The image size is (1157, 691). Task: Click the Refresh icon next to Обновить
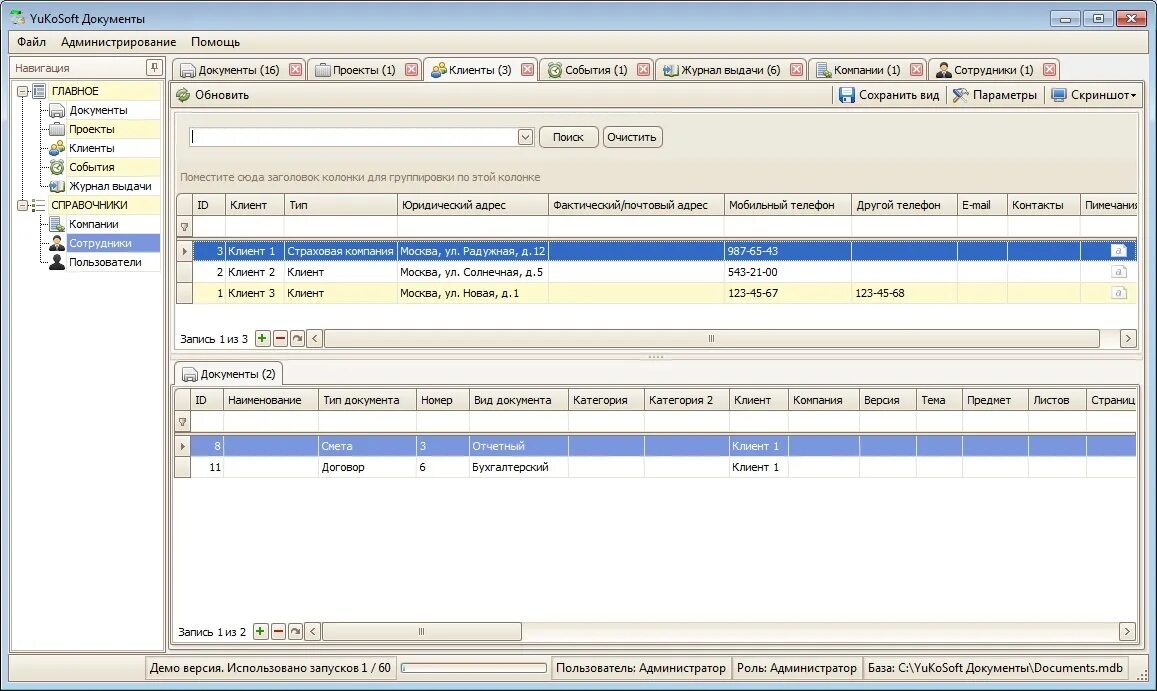click(x=183, y=95)
